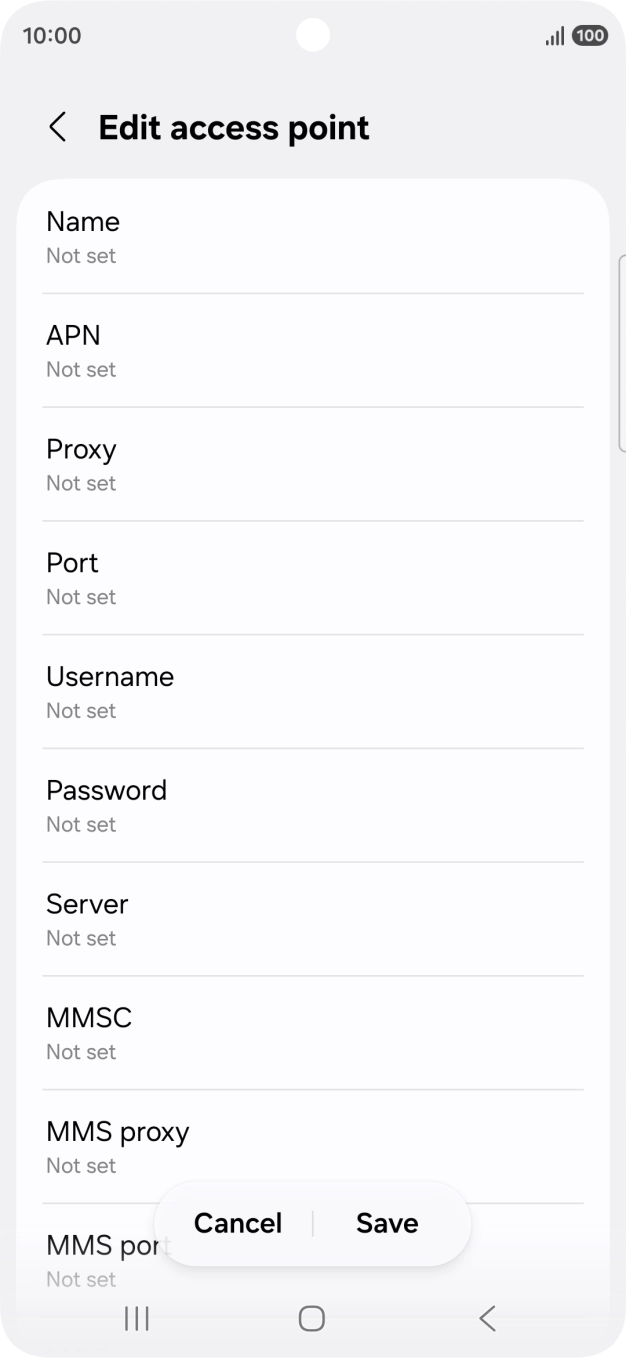
Task: Open the Name field
Action: 312,237
